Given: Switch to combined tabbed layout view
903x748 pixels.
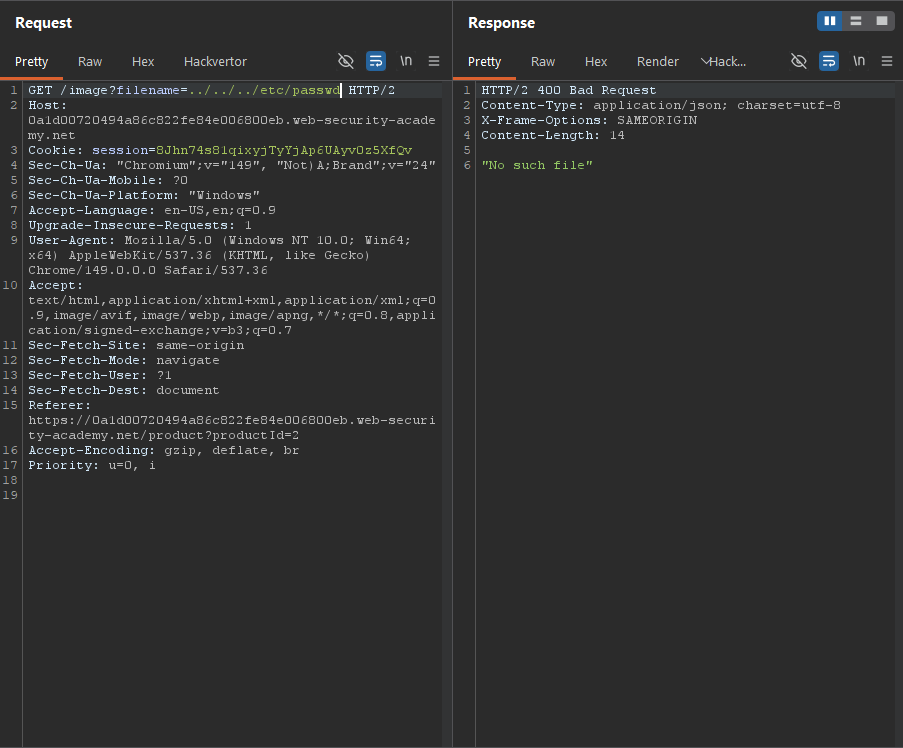Looking at the screenshot, I should click(x=882, y=21).
